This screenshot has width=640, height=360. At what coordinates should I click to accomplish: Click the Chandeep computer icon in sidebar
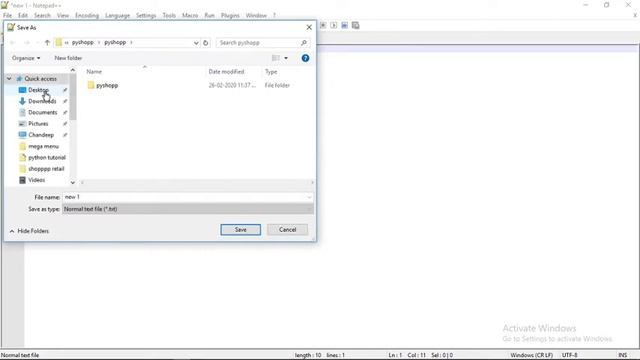point(22,135)
